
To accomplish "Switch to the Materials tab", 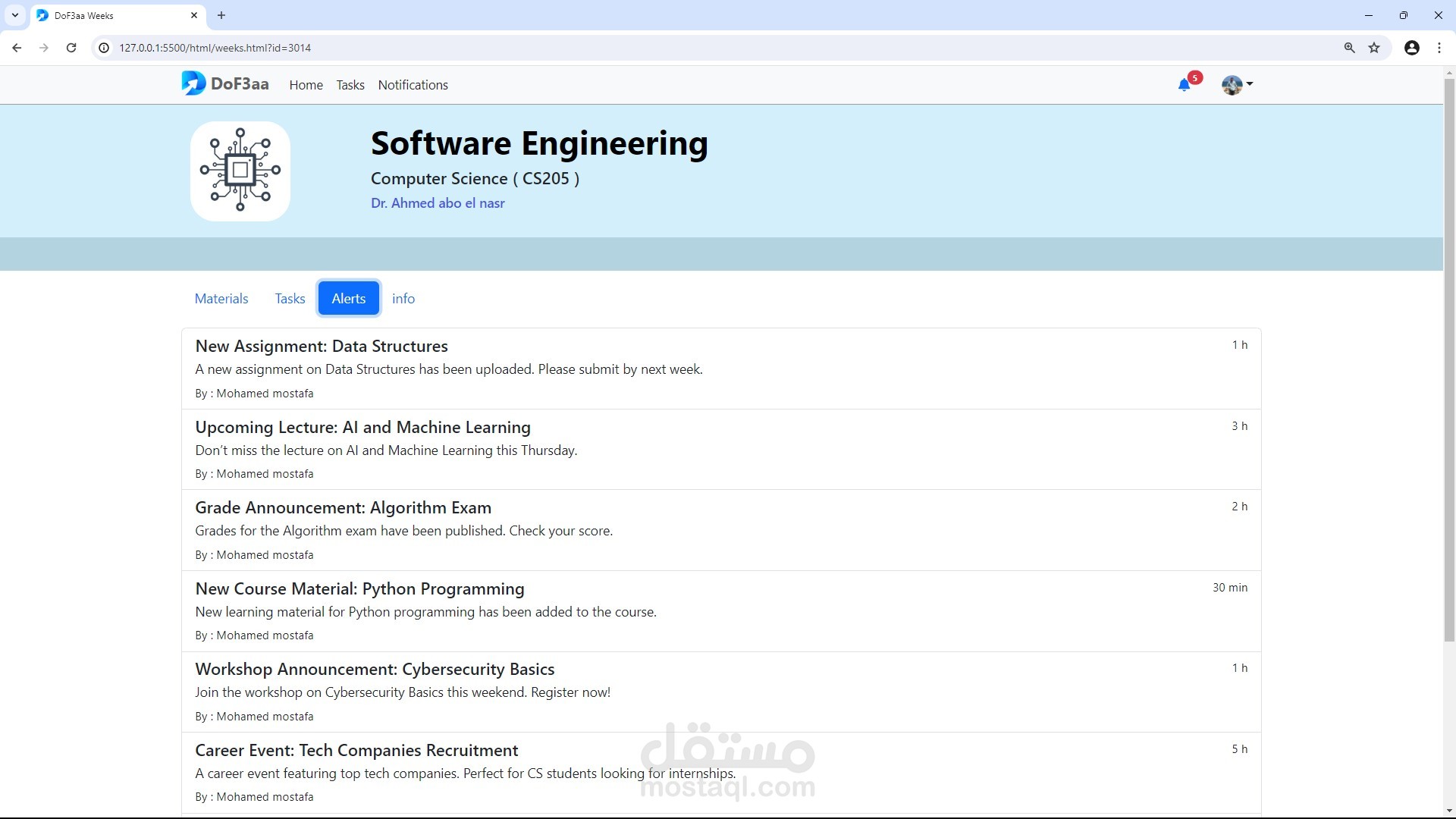I will 221,299.
